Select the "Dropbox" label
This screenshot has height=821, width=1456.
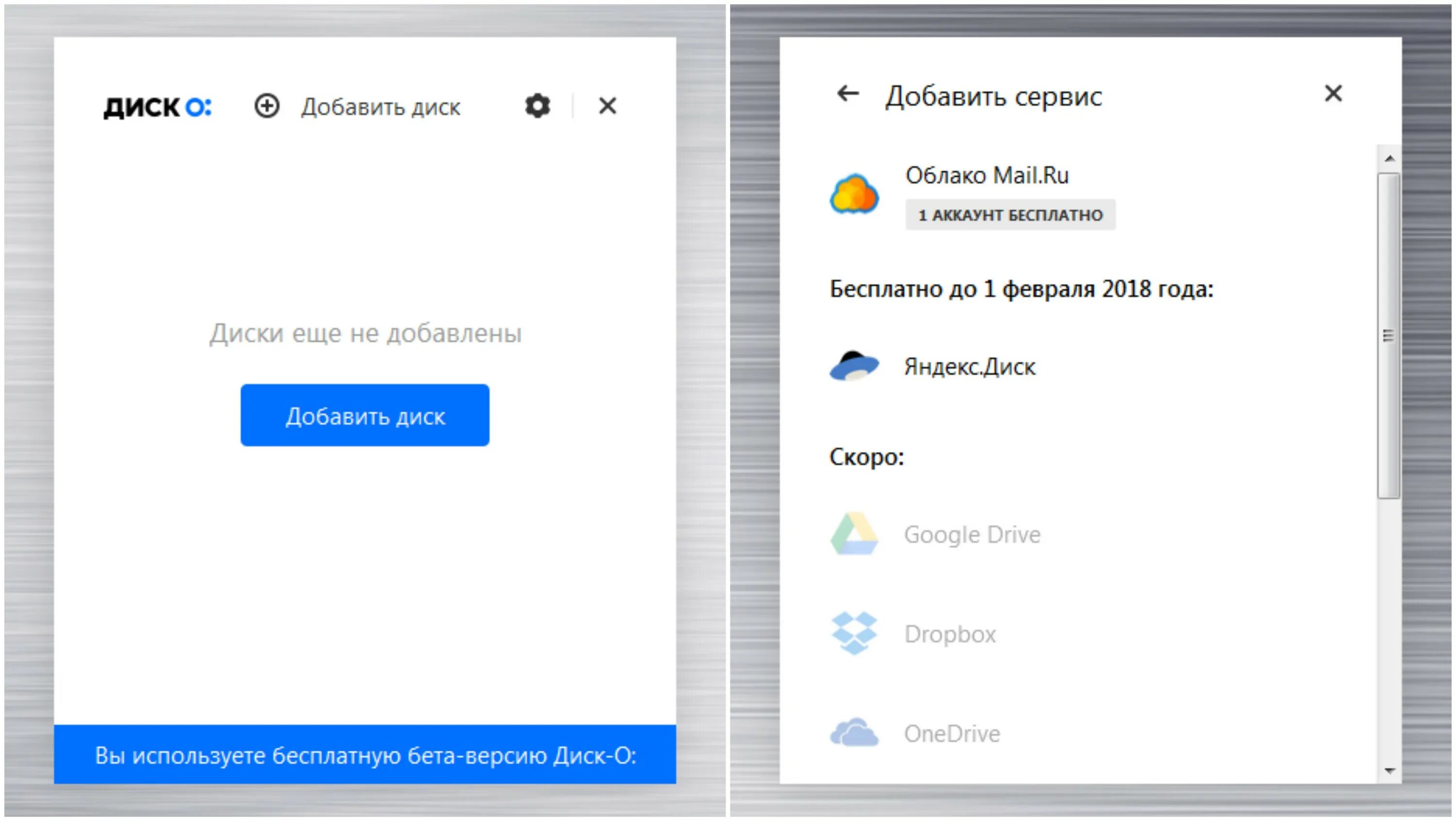click(x=950, y=635)
